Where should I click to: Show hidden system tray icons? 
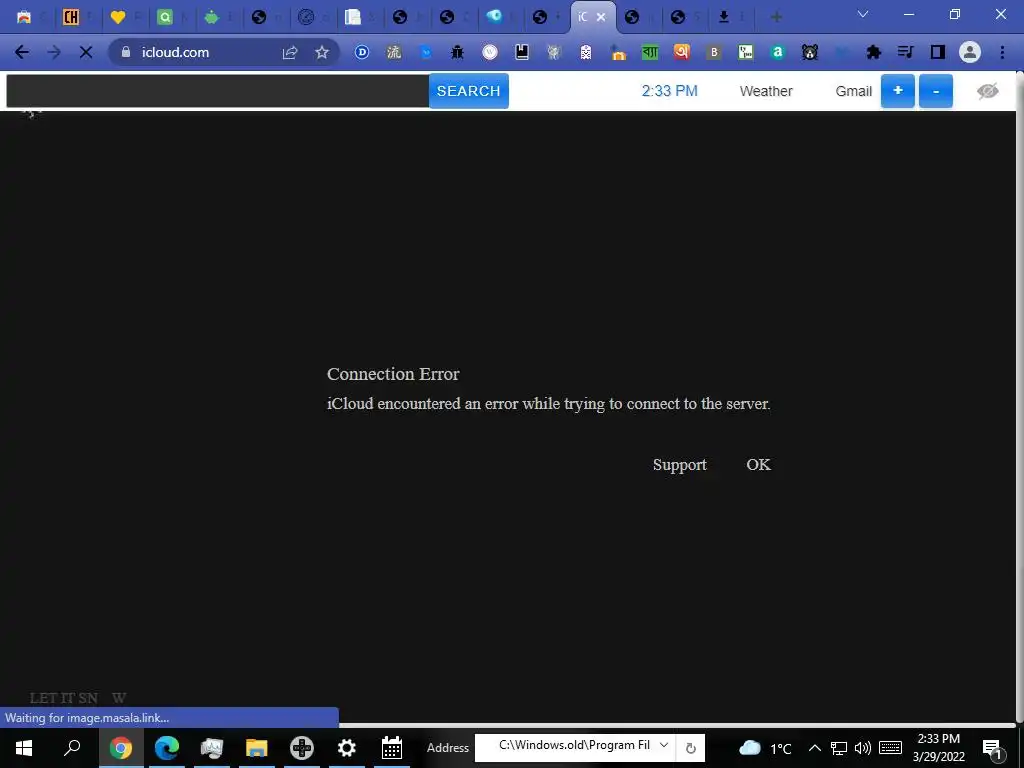(x=814, y=748)
